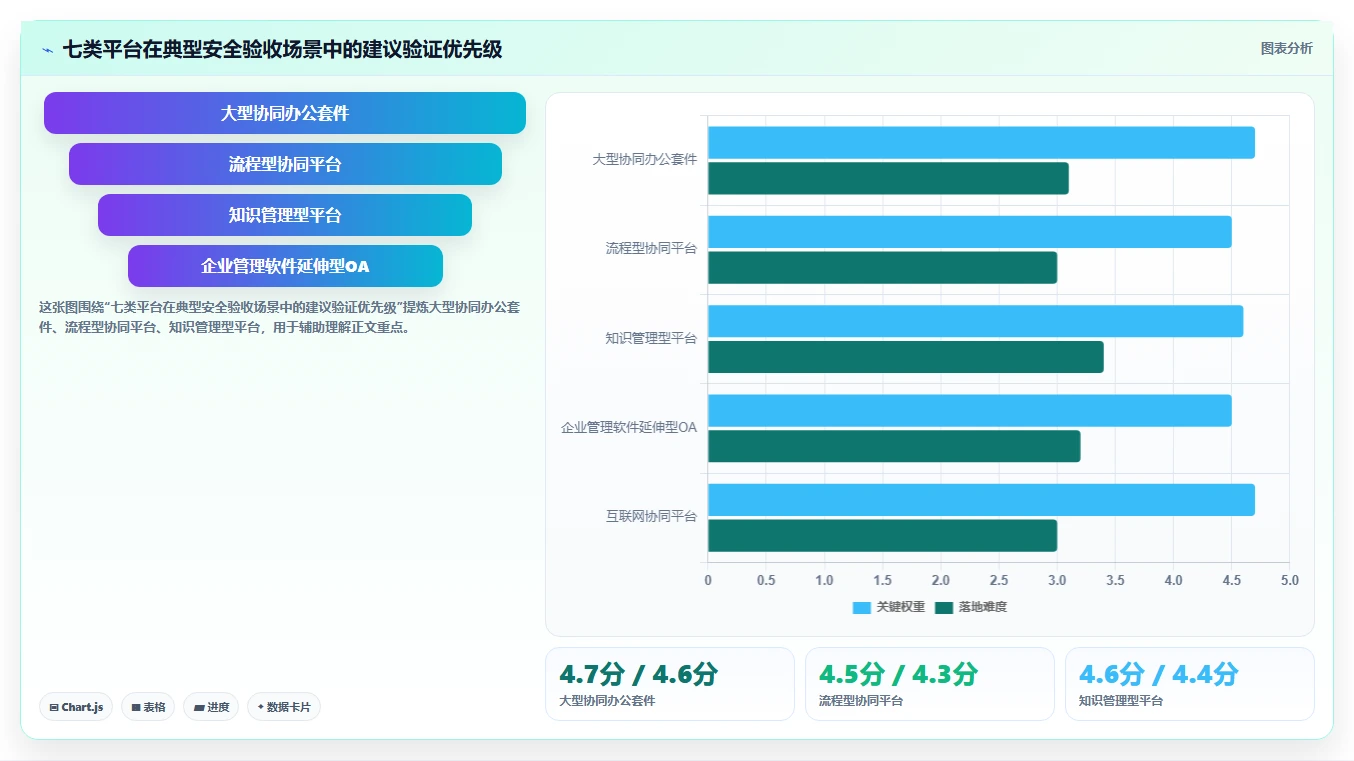Click the 大型协同办公套件 chart axis label
The width and height of the screenshot is (1354, 761).
pyautogui.click(x=644, y=159)
